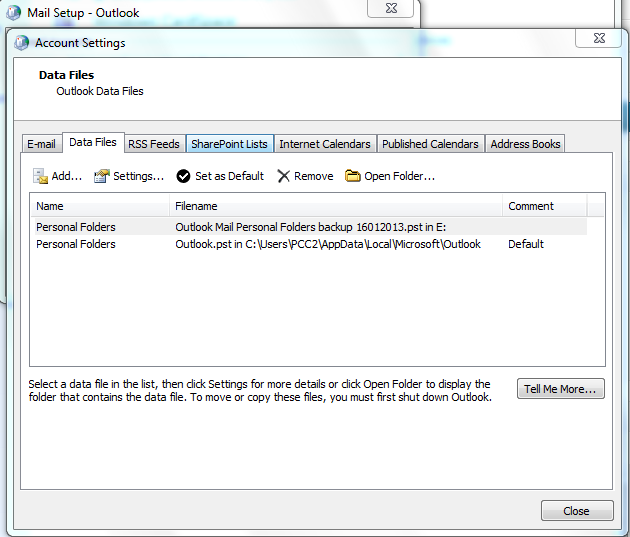
Task: Click filename 'Outlook Mail Personal Folders backup 16012013.pst in E:'
Action: pyautogui.click(x=311, y=227)
